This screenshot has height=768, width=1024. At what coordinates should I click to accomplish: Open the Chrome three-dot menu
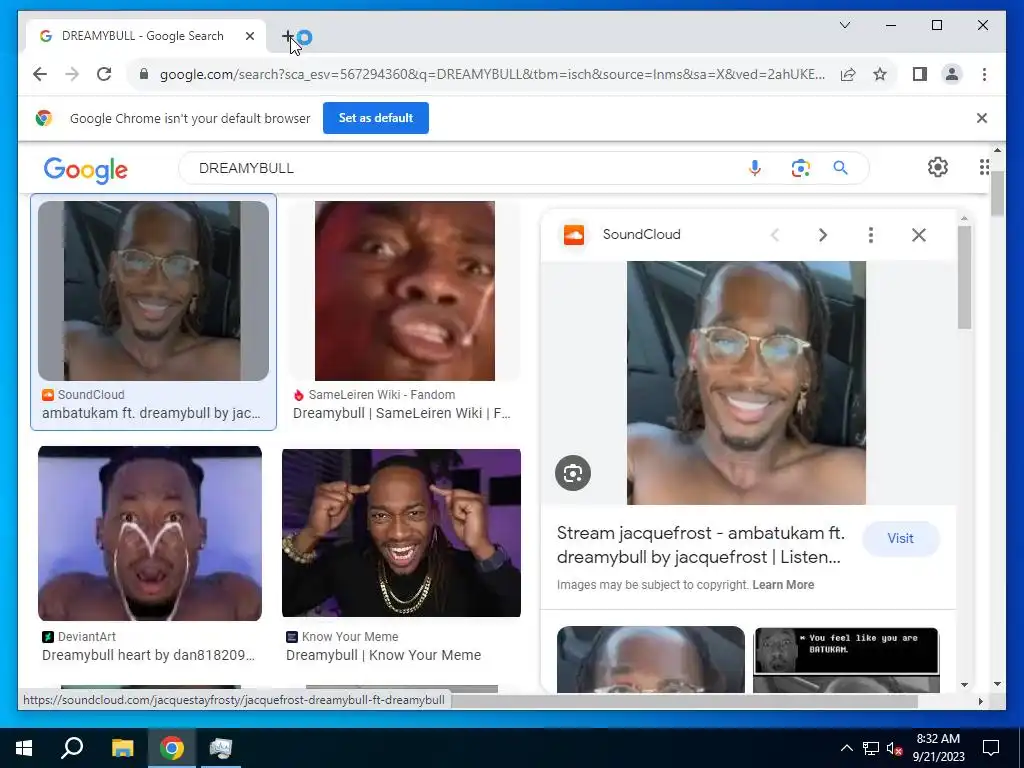click(x=984, y=74)
